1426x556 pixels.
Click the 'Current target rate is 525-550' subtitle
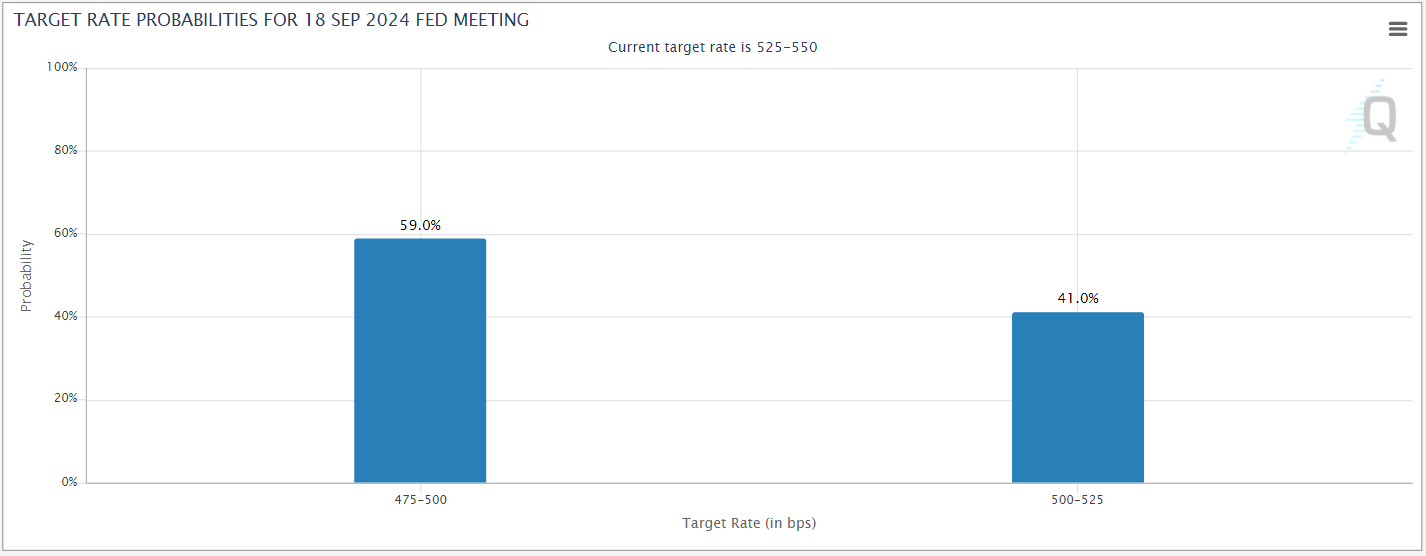point(713,47)
